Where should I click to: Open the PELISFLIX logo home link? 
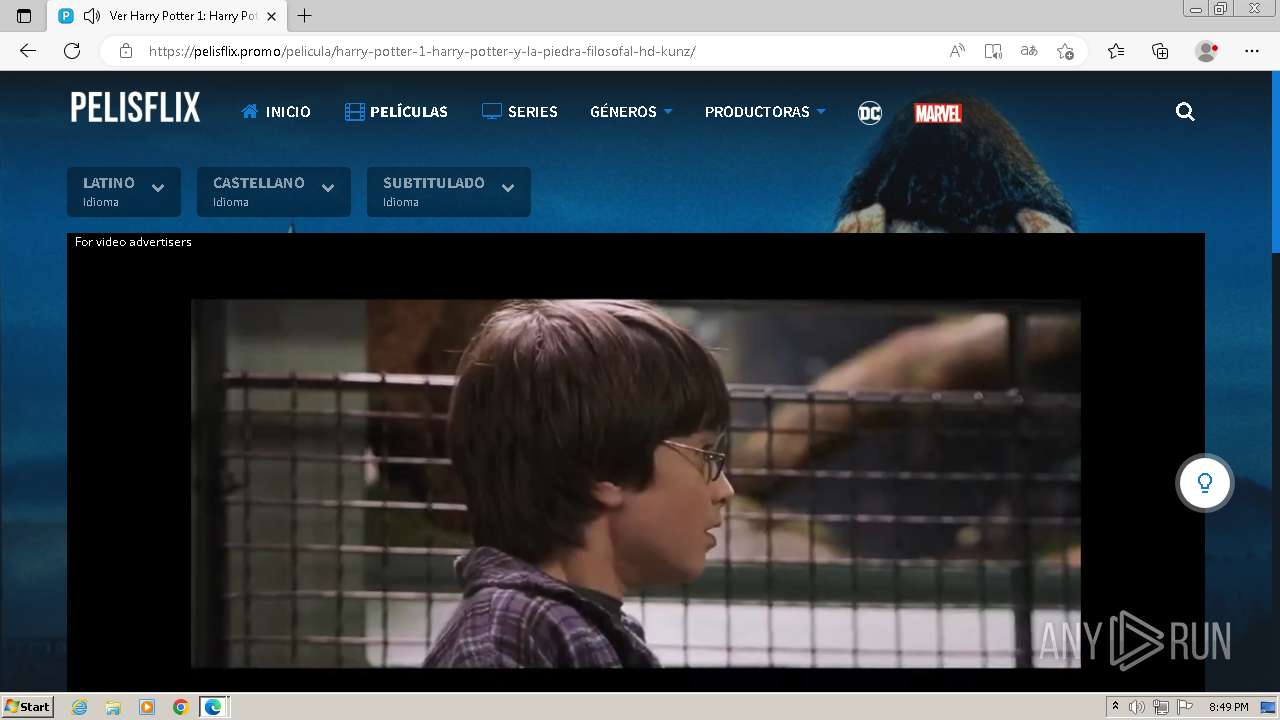click(x=135, y=107)
